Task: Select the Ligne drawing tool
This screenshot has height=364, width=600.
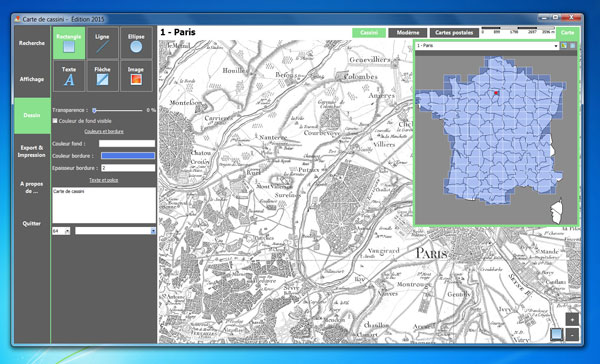Action: click(102, 43)
